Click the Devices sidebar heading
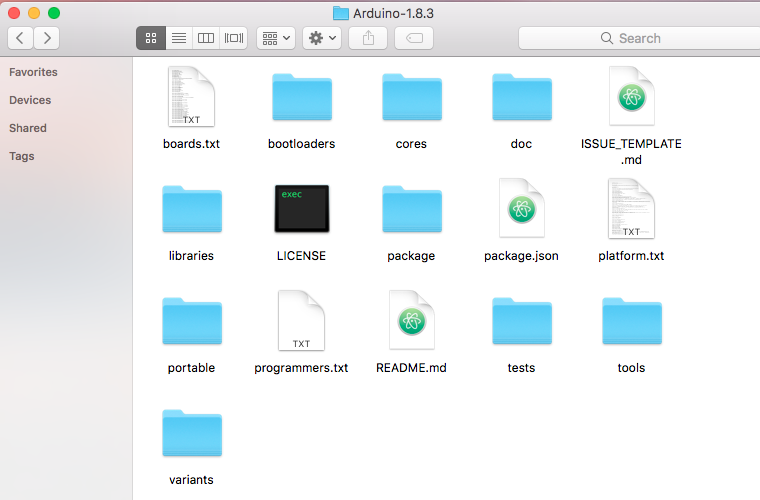 coord(30,100)
